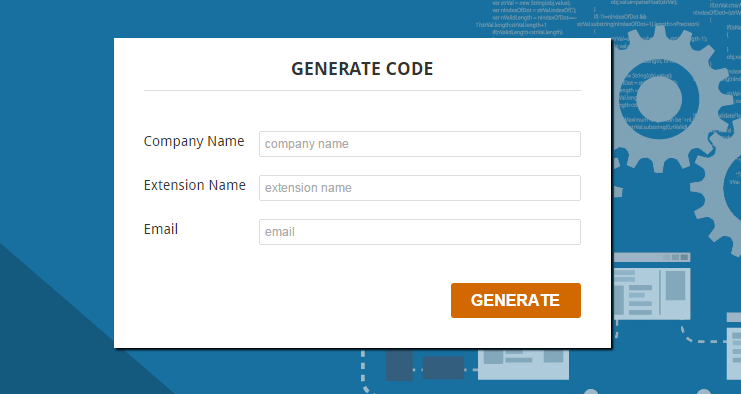
Task: Click the dashed connector line at bottom
Action: pos(363,371)
